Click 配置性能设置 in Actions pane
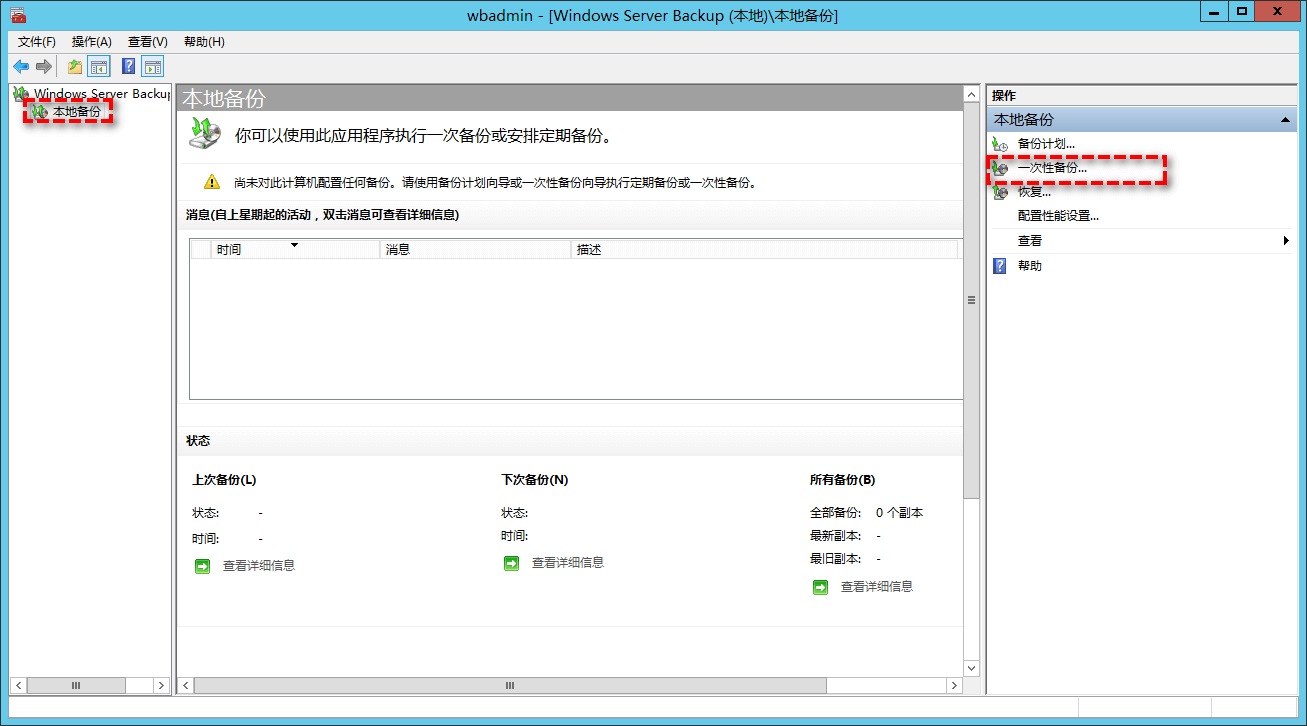Image resolution: width=1307 pixels, height=726 pixels. click(x=1058, y=216)
